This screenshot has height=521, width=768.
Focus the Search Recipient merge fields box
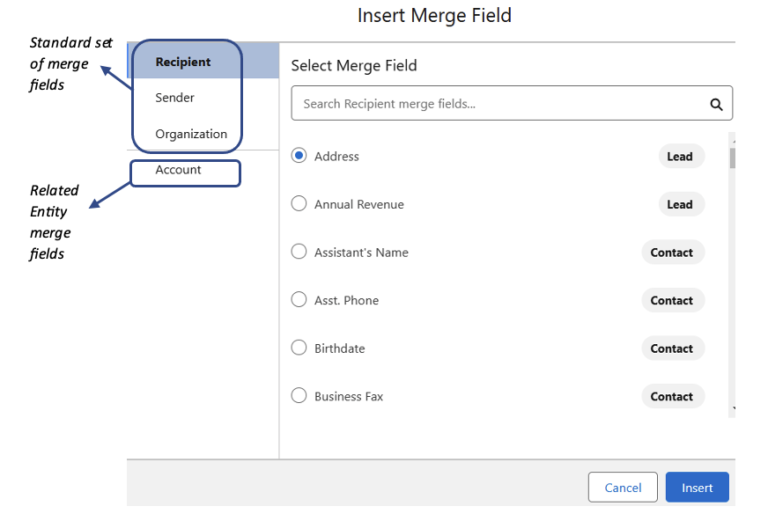(512, 103)
